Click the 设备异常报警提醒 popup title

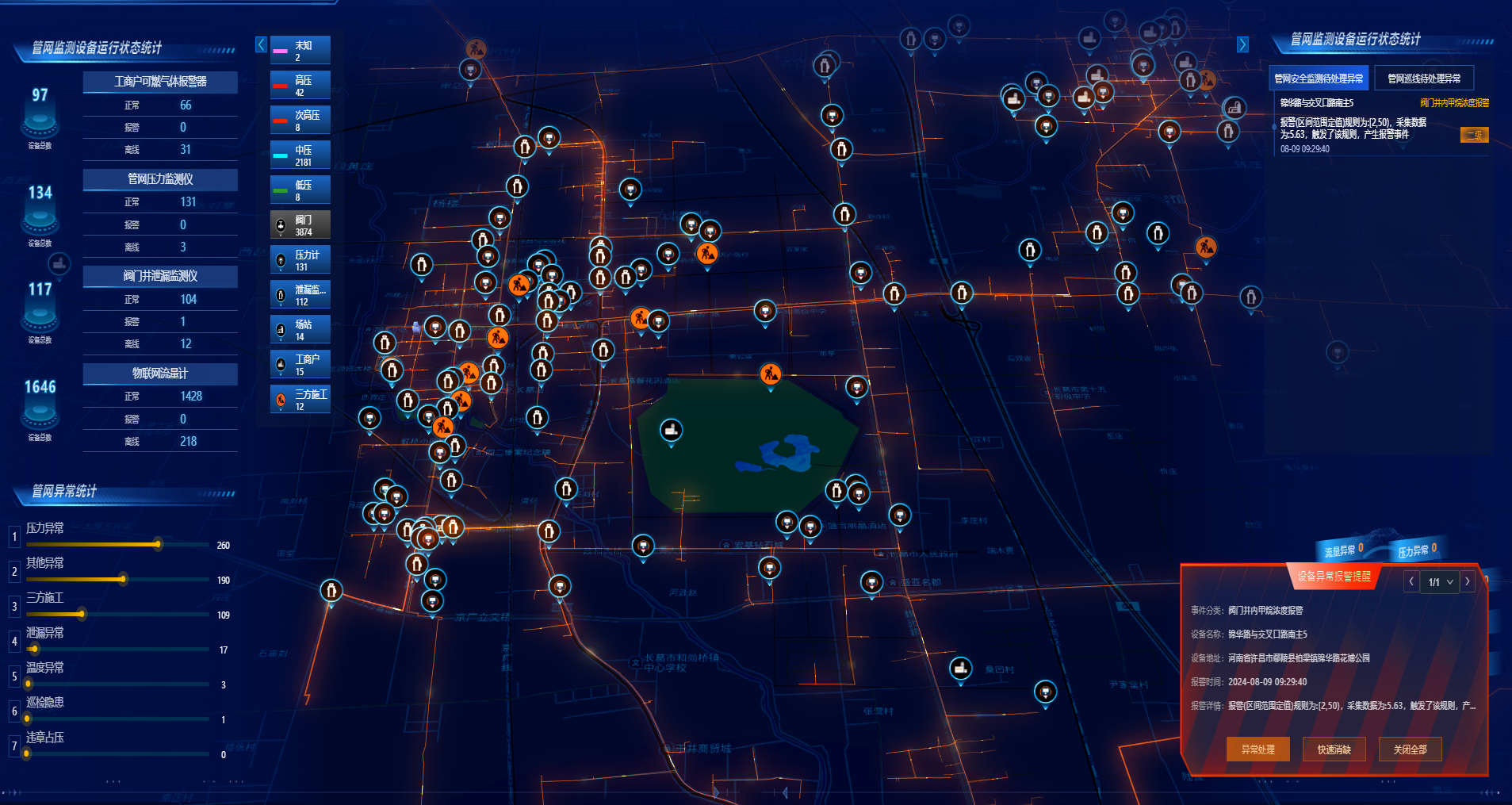[x=1334, y=577]
